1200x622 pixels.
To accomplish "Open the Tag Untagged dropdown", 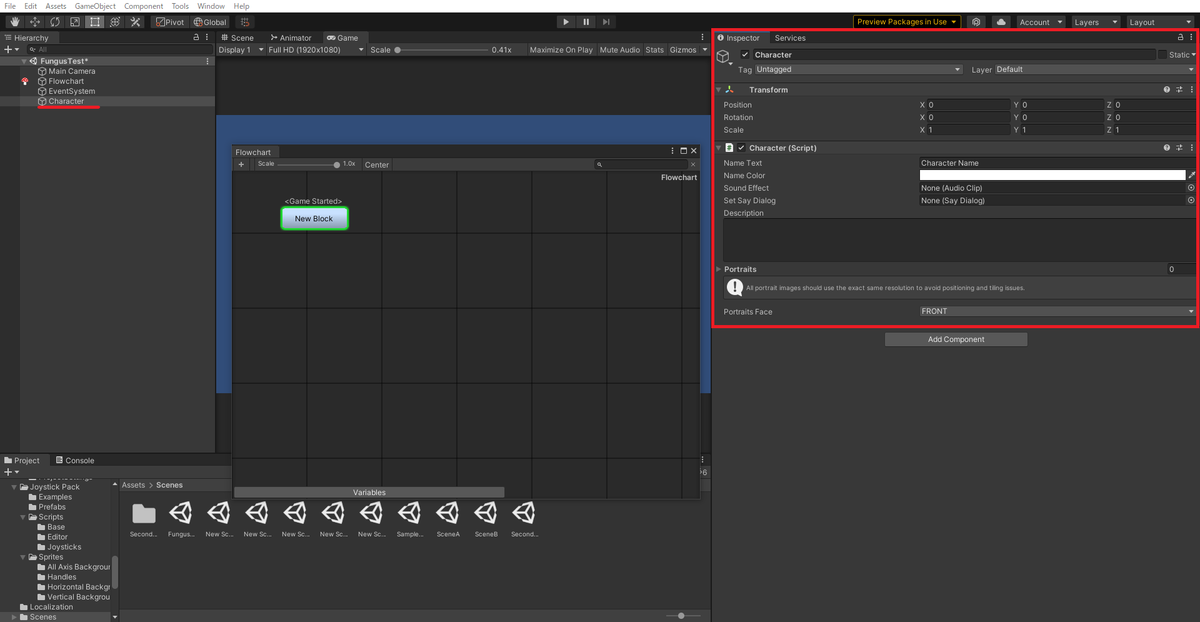I will [857, 70].
